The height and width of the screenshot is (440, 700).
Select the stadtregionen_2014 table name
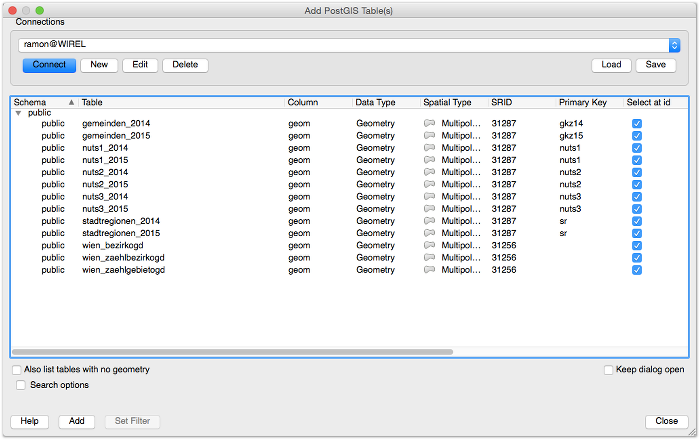pyautogui.click(x=121, y=221)
